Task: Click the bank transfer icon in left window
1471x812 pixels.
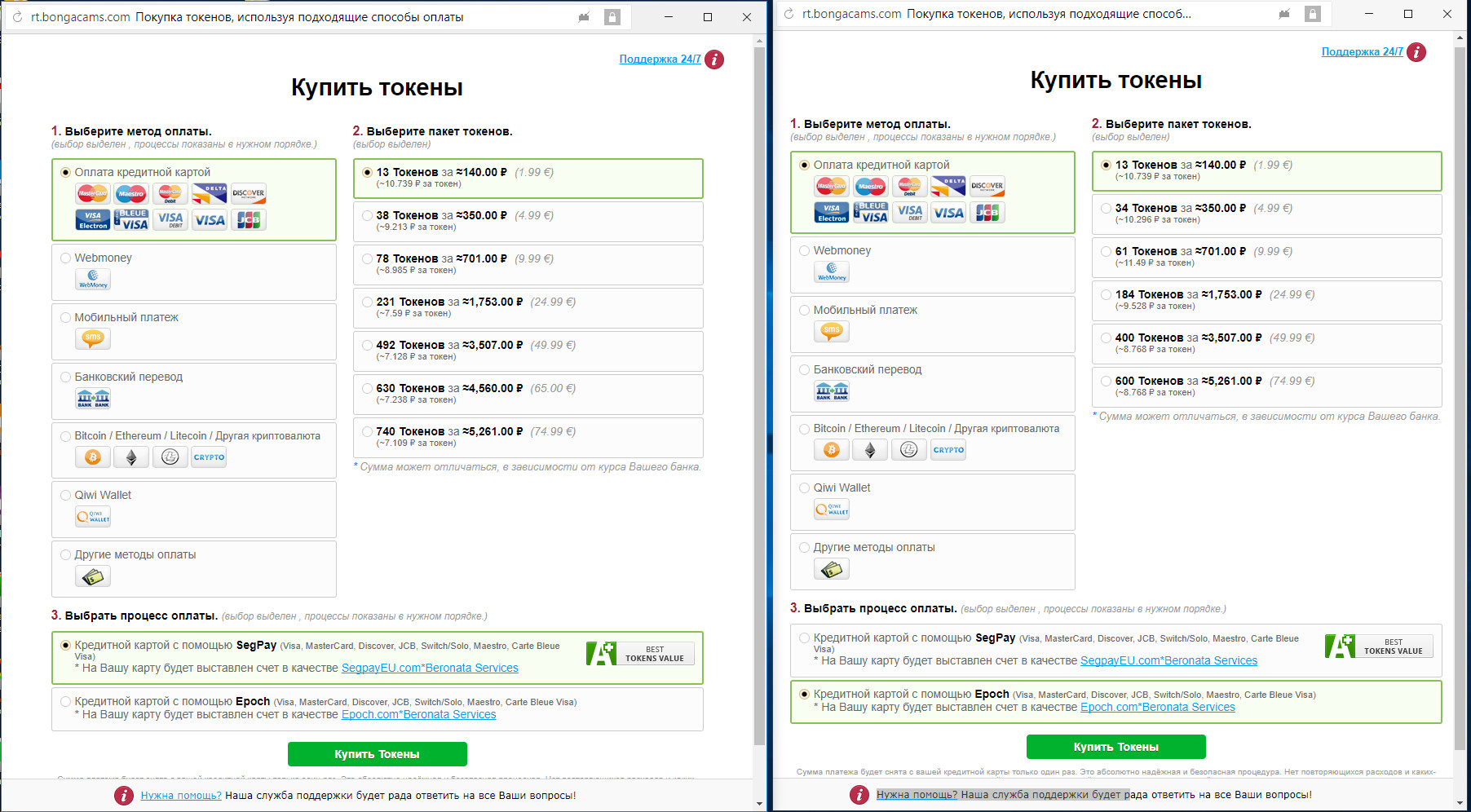Action: tap(93, 399)
